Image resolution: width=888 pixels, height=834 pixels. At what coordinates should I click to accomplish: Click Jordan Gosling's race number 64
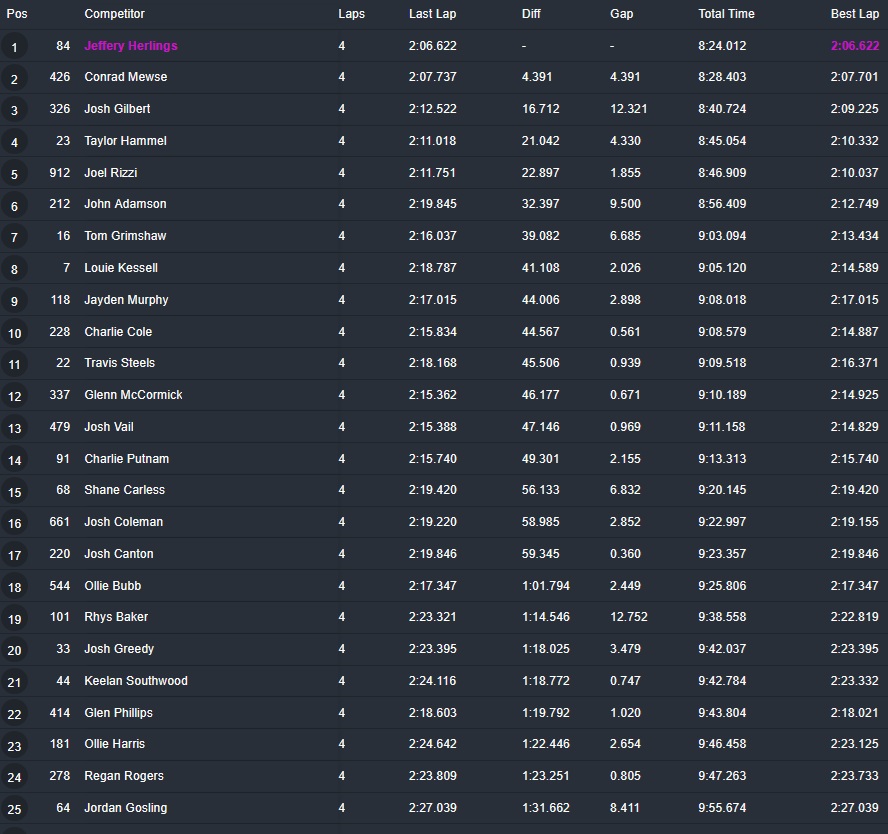[63, 808]
